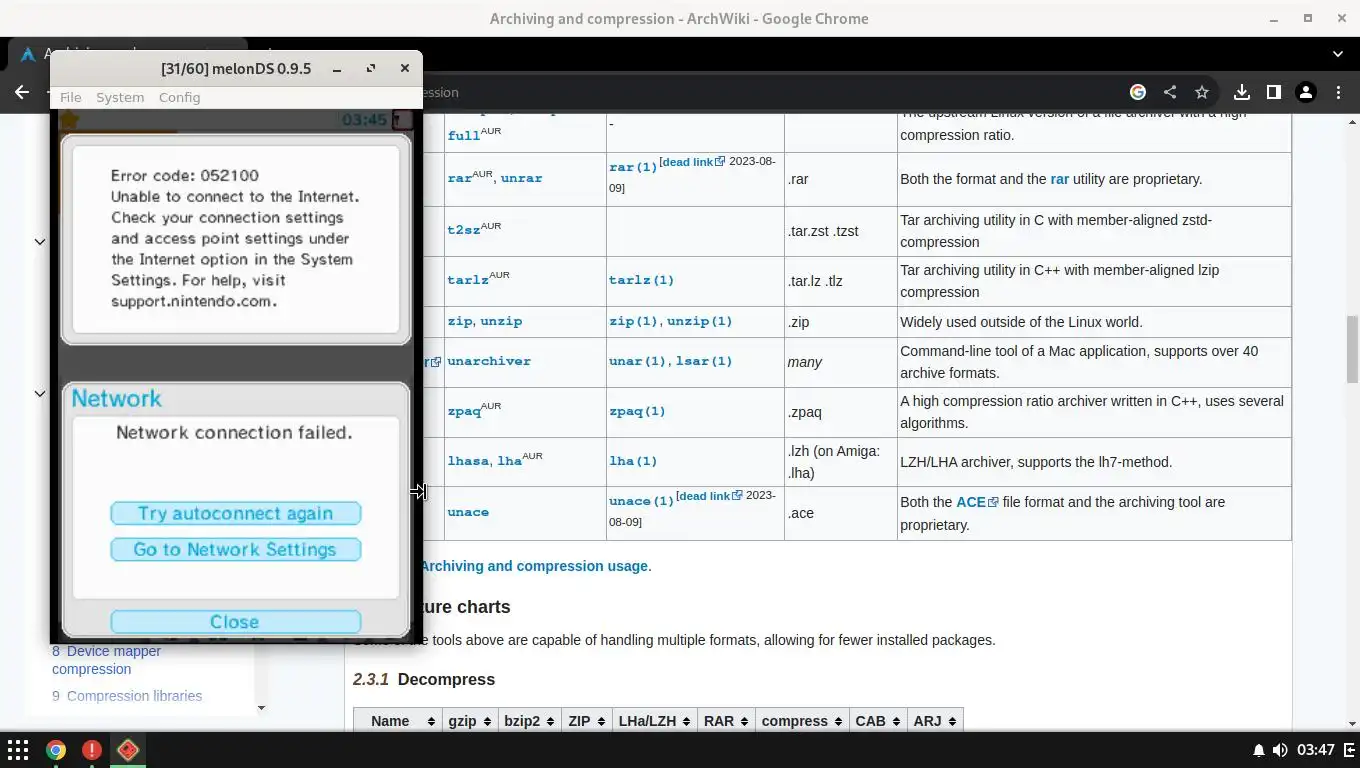
Task: Sort table by ARJ column
Action: click(935, 721)
